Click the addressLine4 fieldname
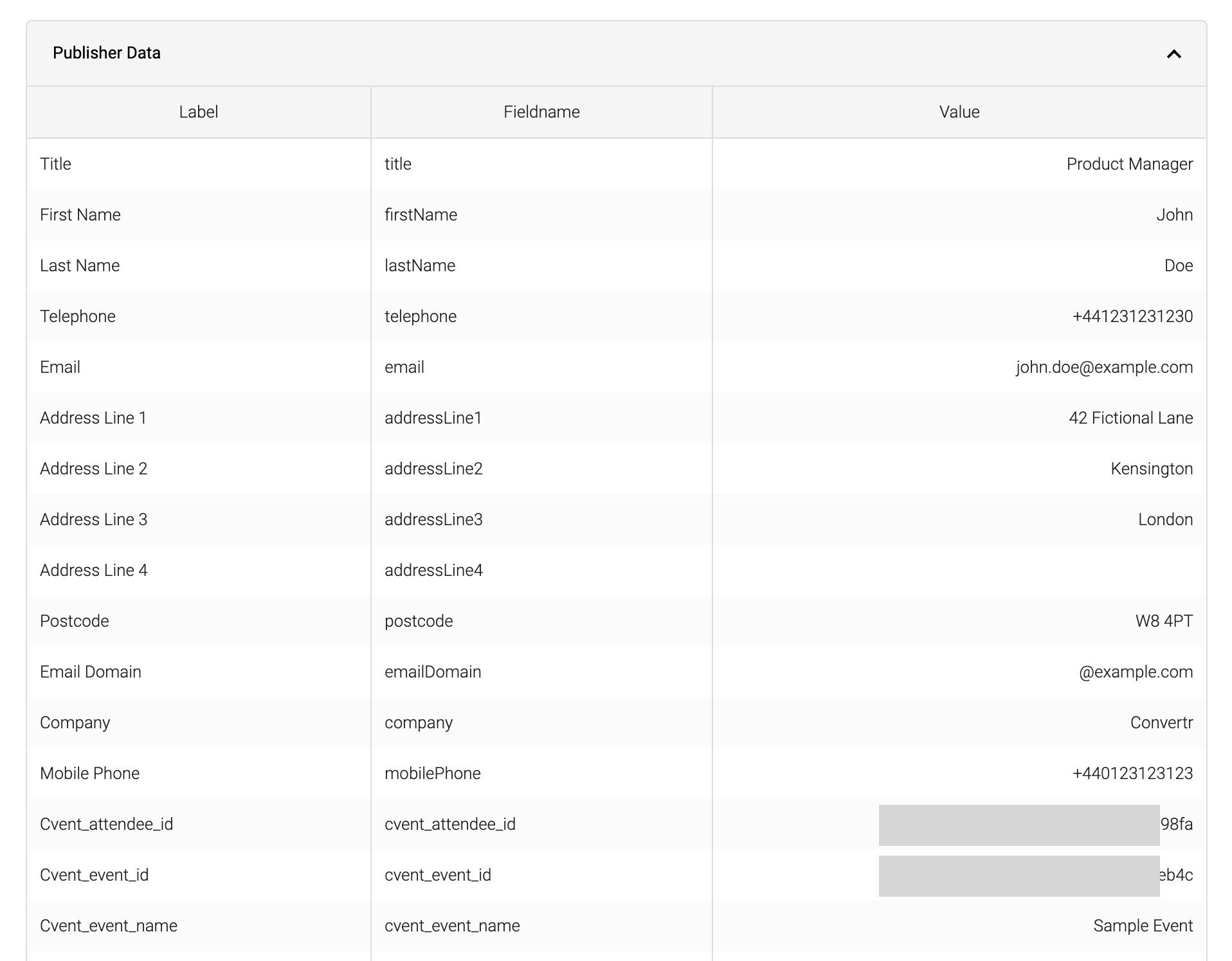1232x961 pixels. [434, 570]
